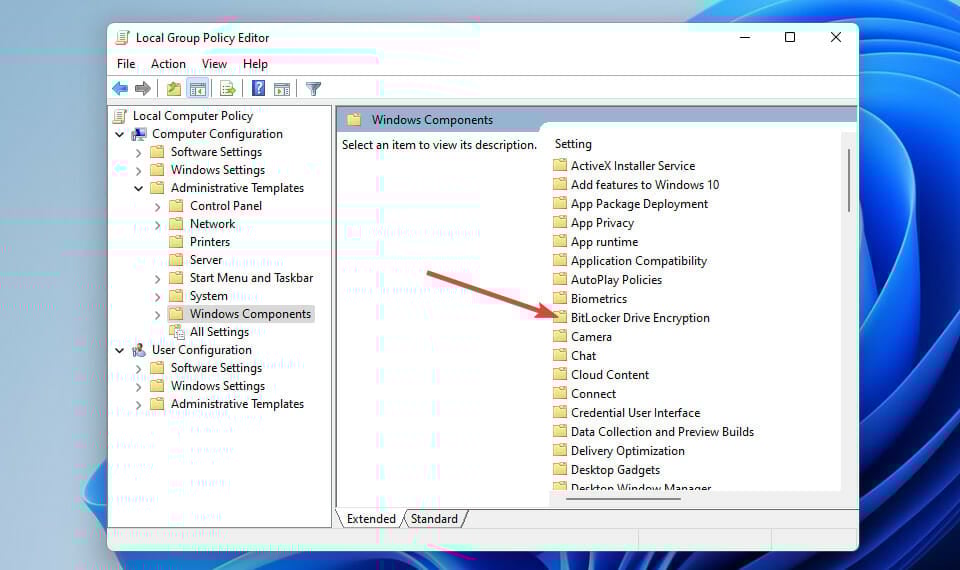This screenshot has width=960, height=570.
Task: Click the Connect folder icon
Action: [560, 392]
